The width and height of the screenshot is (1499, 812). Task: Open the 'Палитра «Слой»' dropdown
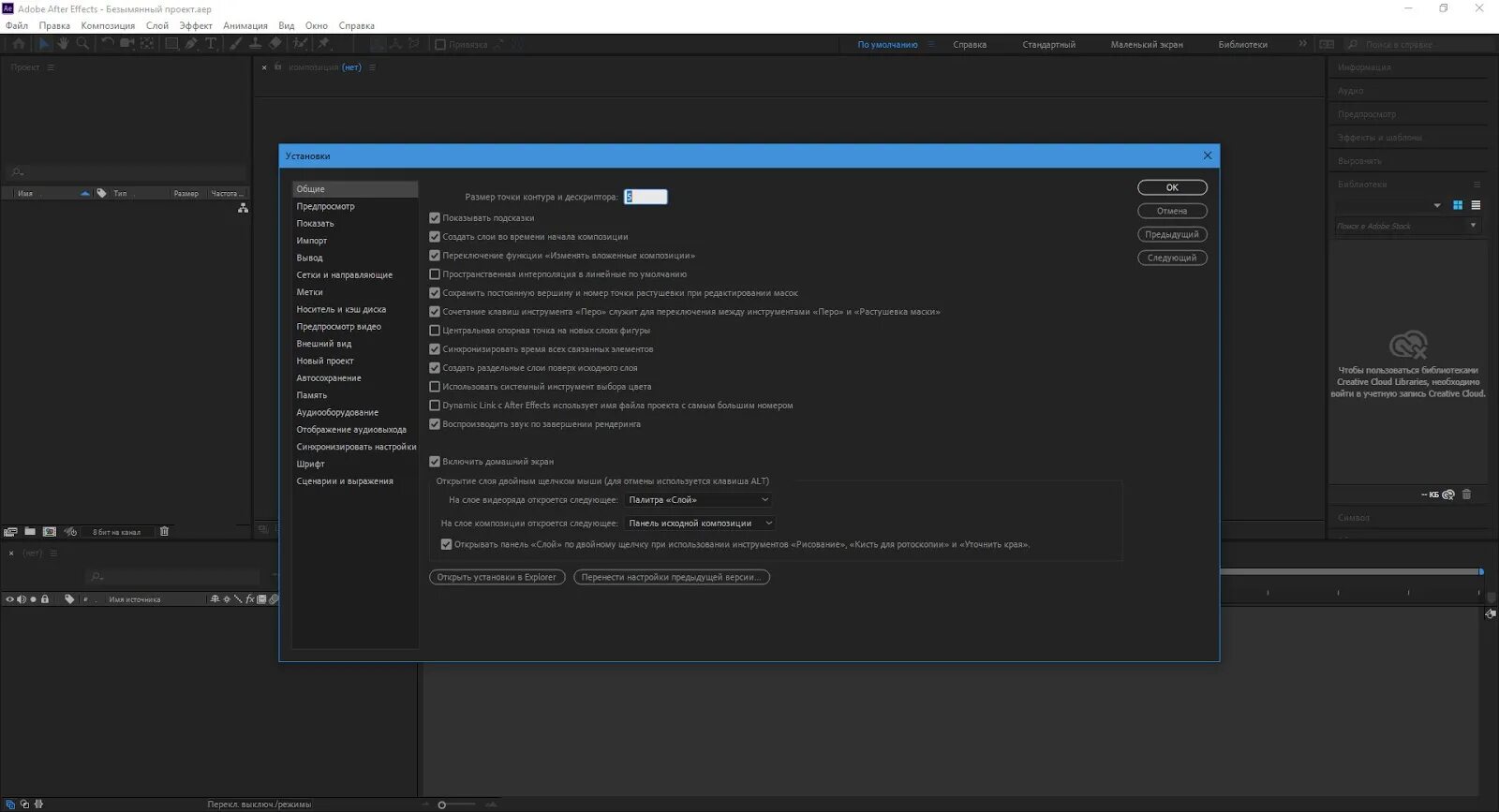[698, 500]
